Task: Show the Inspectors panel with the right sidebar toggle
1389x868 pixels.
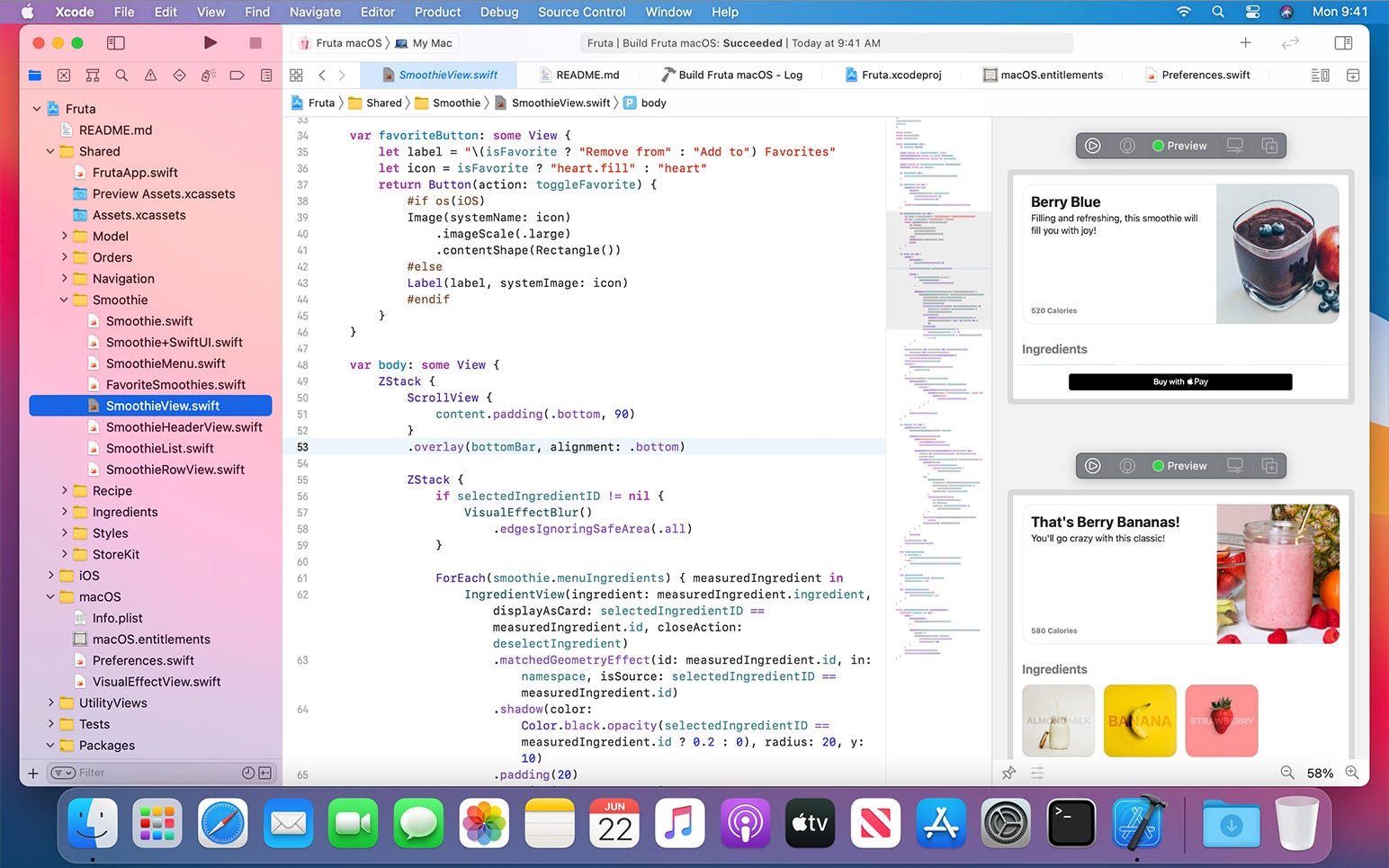Action: tap(1344, 42)
